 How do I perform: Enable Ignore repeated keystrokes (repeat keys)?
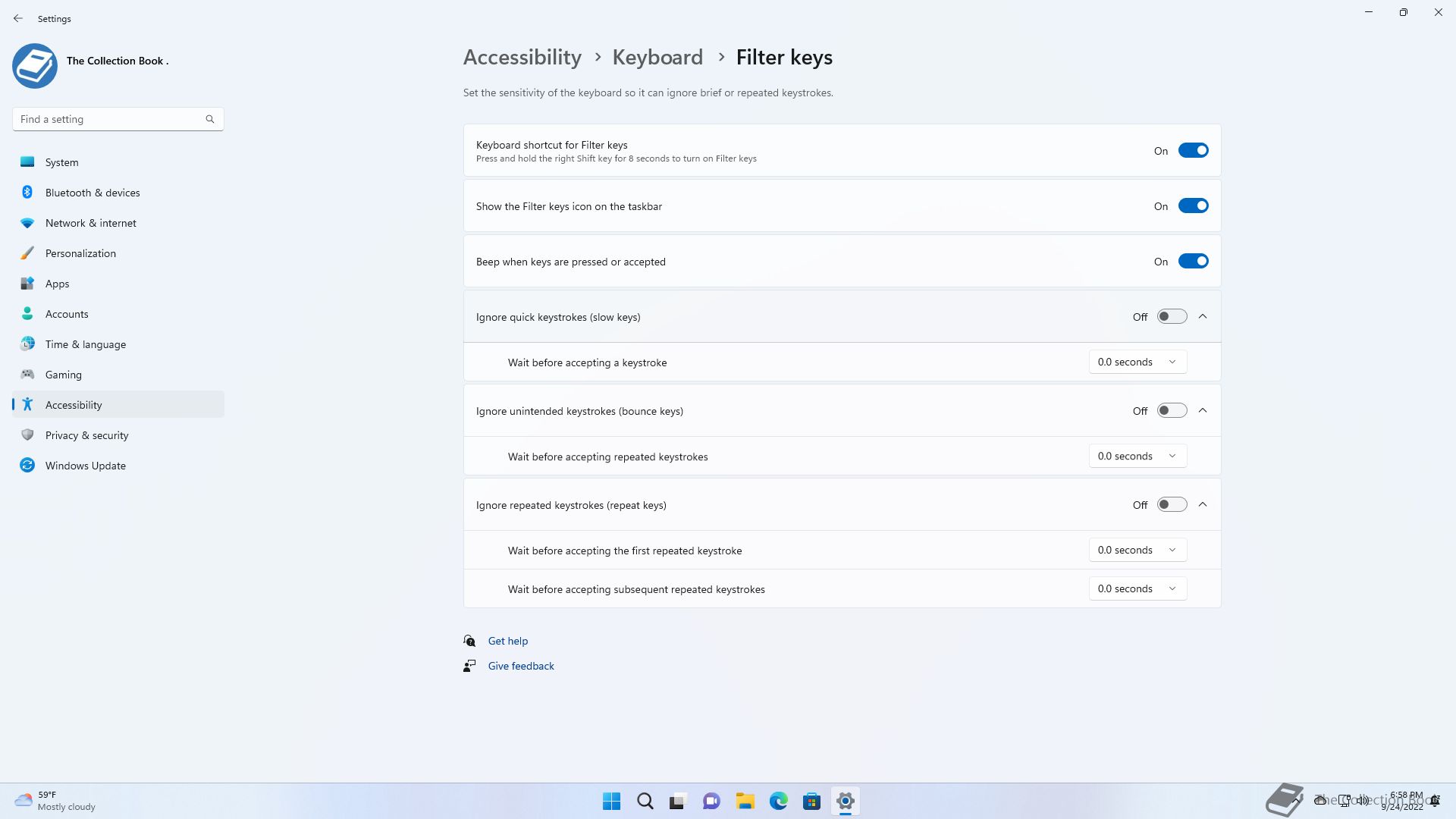[1172, 504]
